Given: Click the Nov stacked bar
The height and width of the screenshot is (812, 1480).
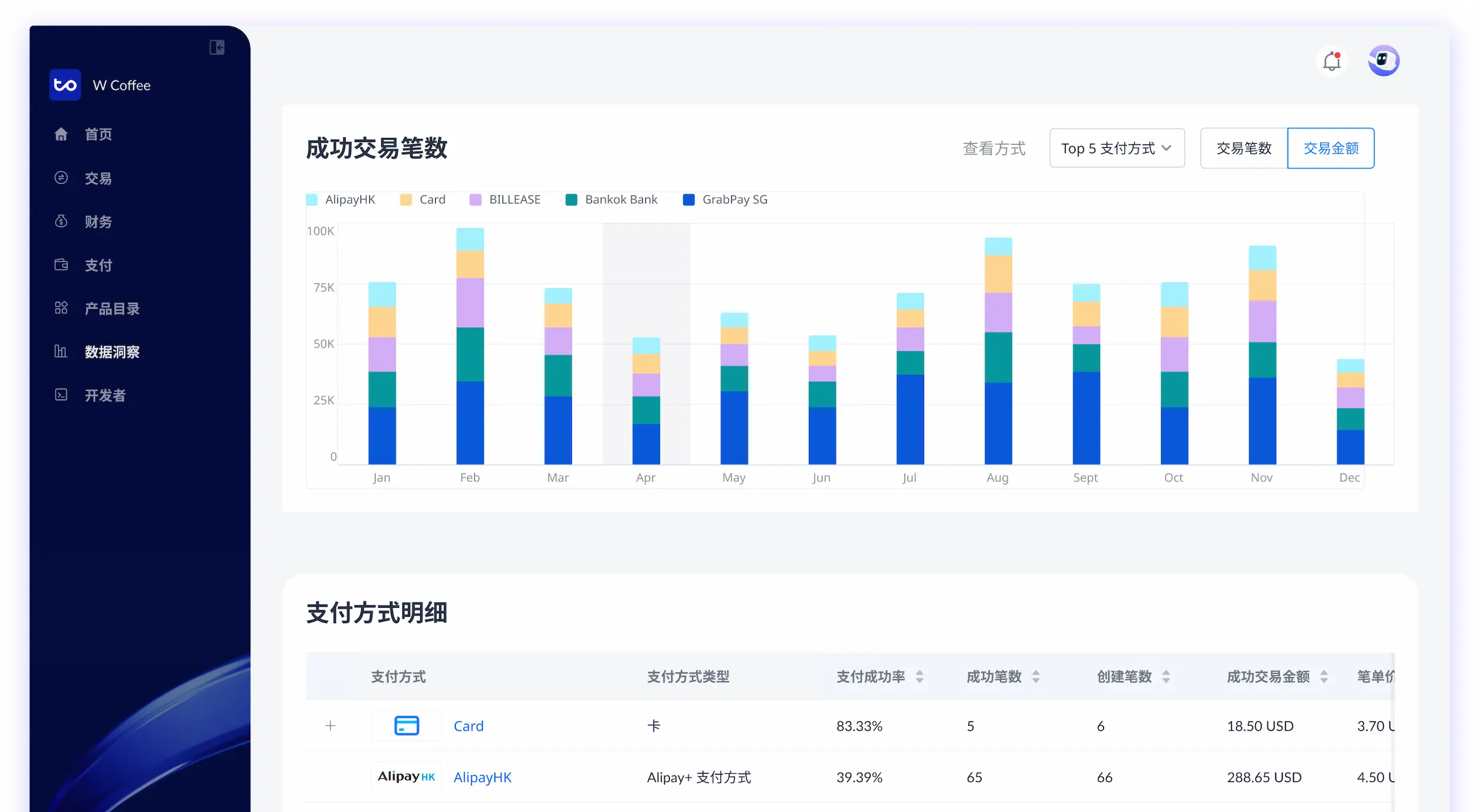Looking at the screenshot, I should tap(1262, 355).
